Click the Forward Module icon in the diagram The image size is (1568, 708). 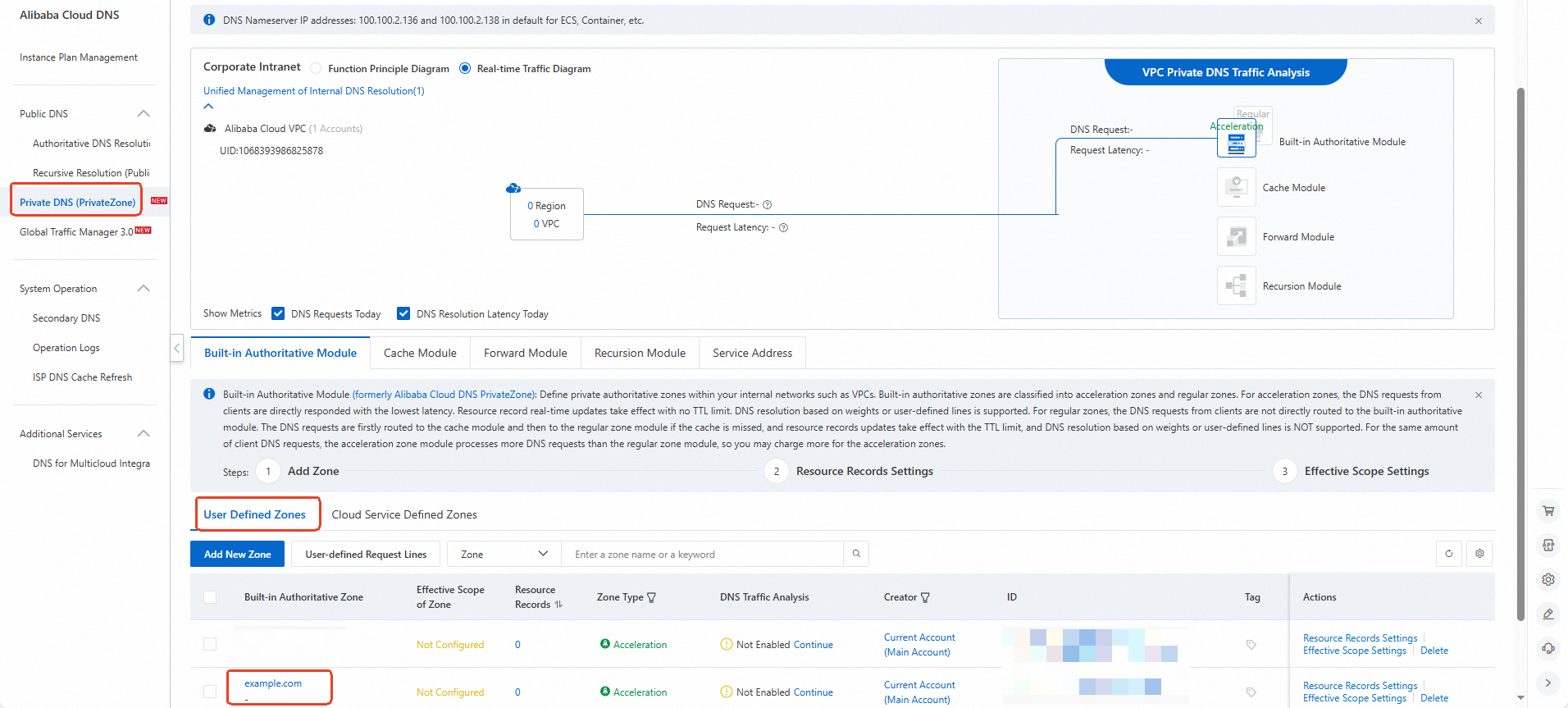coord(1237,236)
